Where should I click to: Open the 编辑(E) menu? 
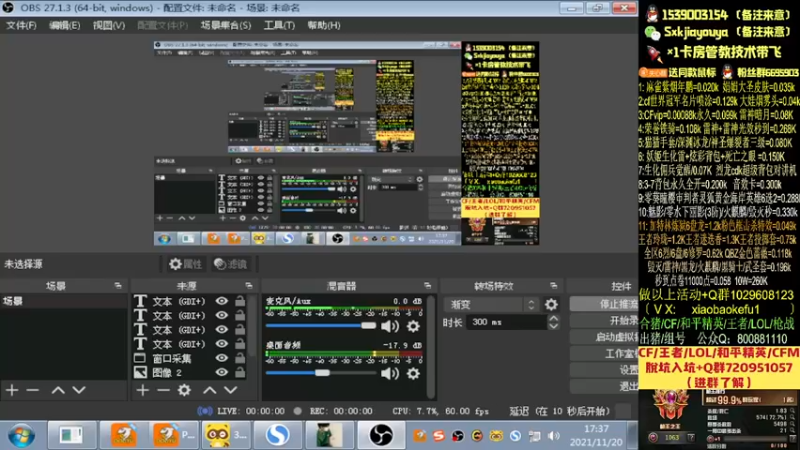[x=64, y=25]
